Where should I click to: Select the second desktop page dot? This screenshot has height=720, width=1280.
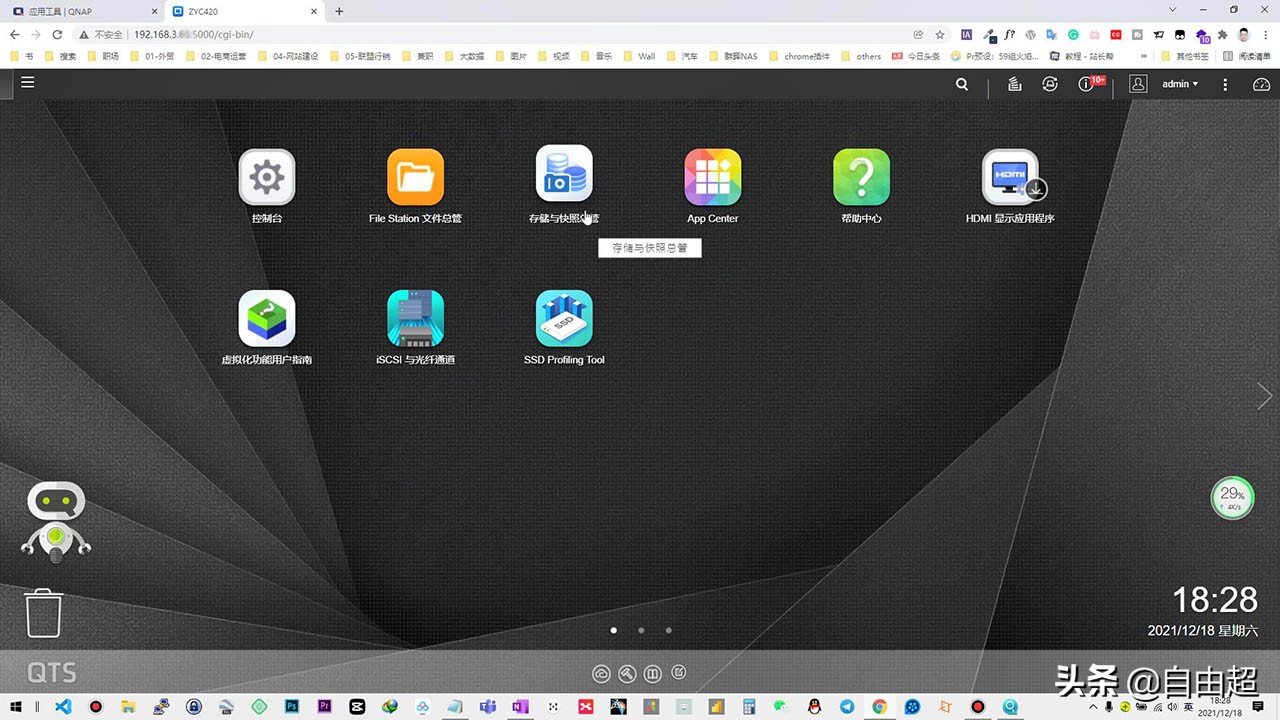641,630
